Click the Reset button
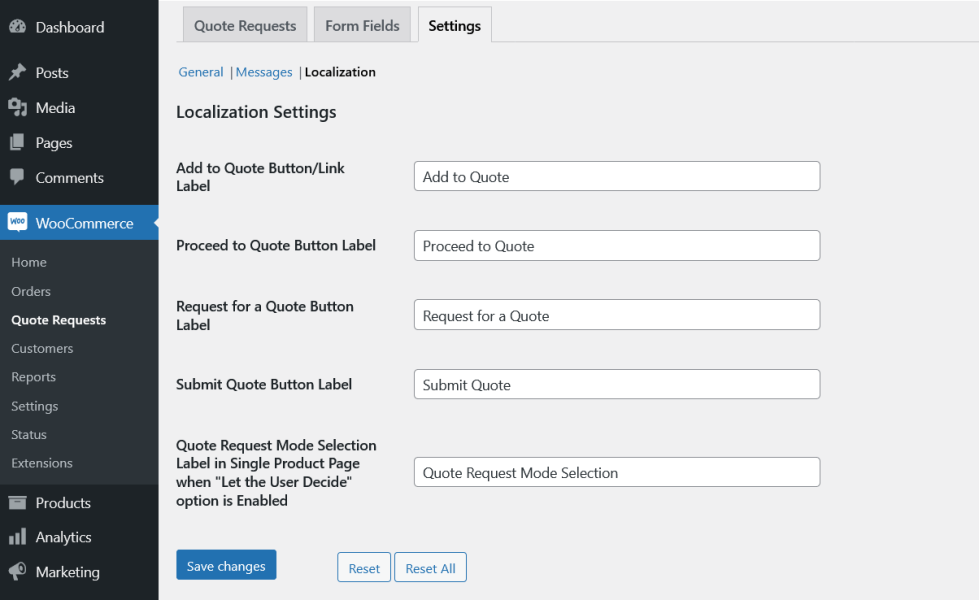 click(x=364, y=568)
